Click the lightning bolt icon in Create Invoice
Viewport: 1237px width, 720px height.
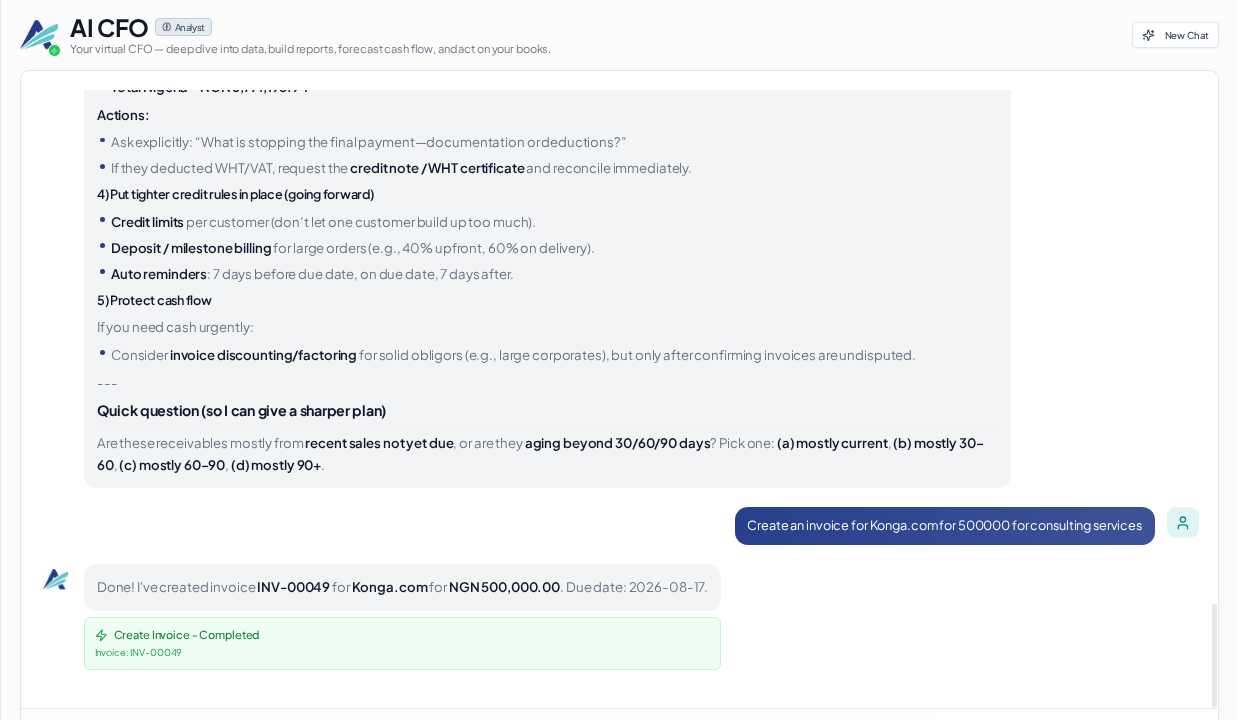coord(101,635)
